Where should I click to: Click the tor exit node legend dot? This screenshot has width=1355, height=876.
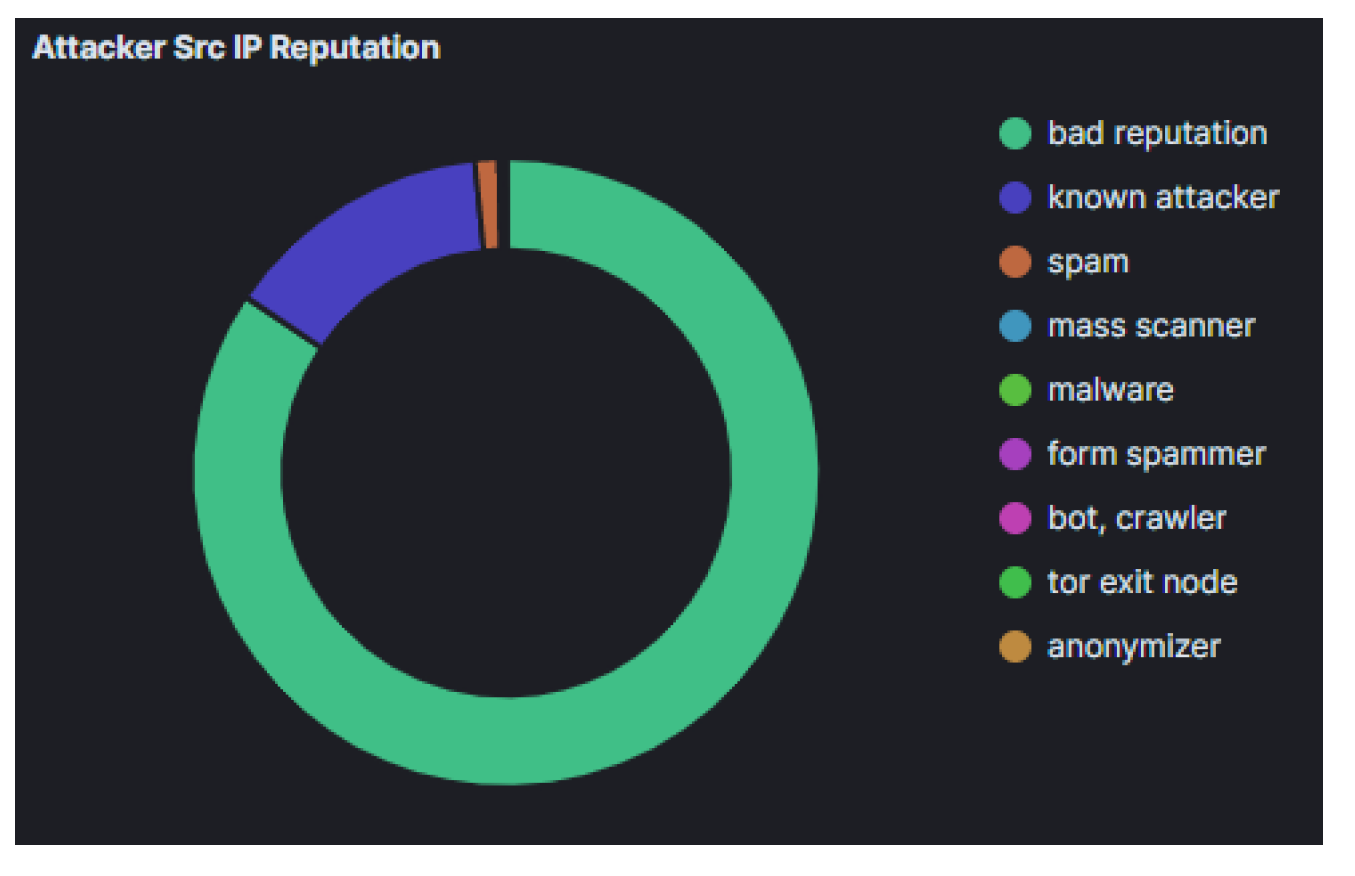click(1015, 582)
